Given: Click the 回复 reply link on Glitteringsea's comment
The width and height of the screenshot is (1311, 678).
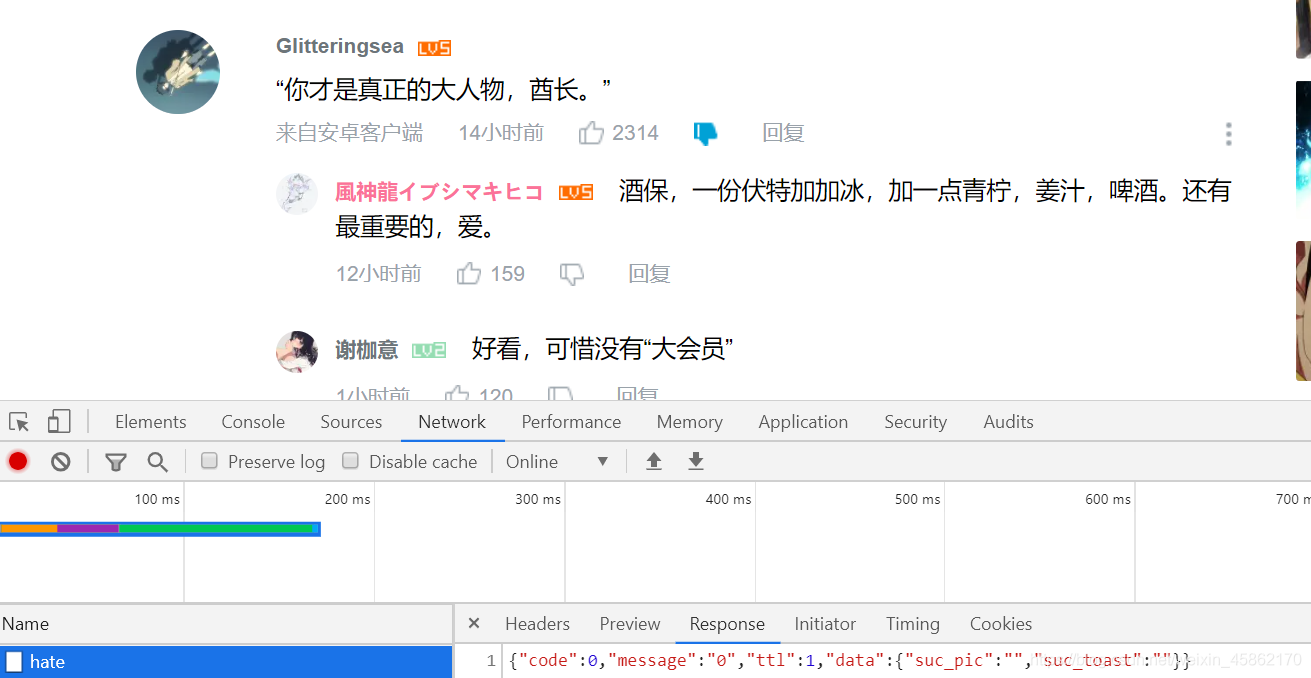Looking at the screenshot, I should [783, 132].
